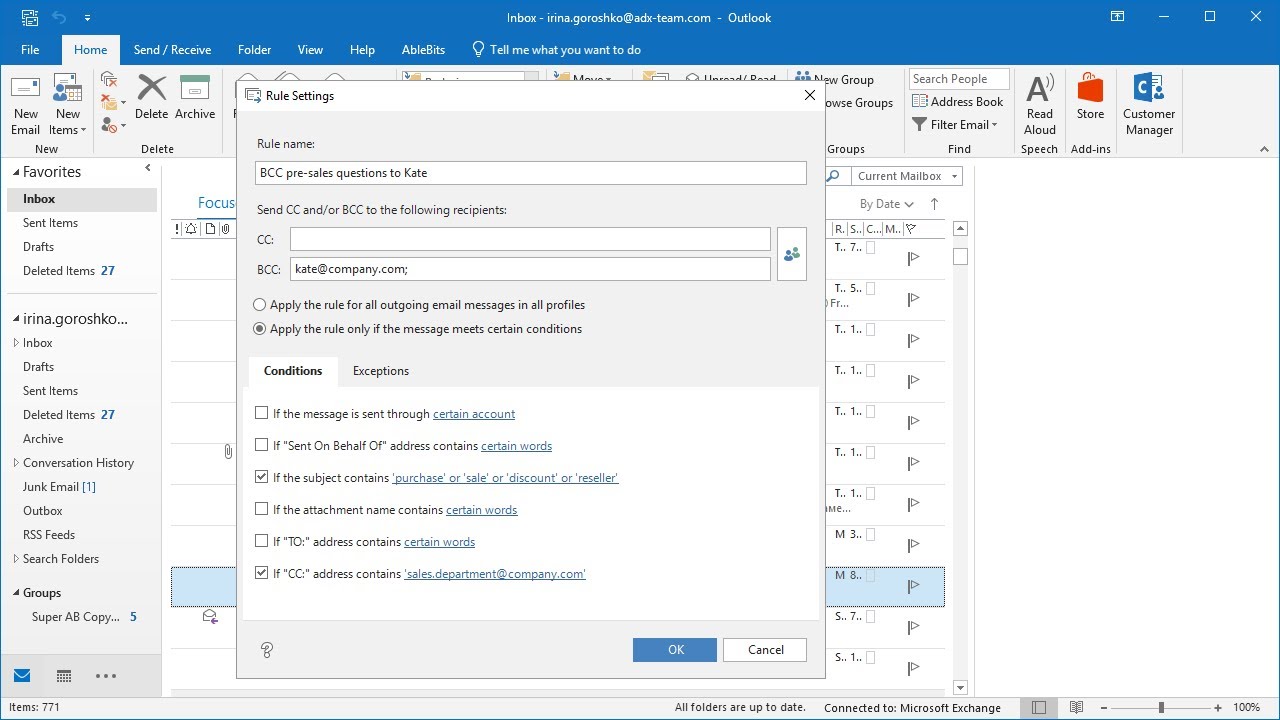Click OK in Rule Settings
1280x720 pixels.
[675, 650]
